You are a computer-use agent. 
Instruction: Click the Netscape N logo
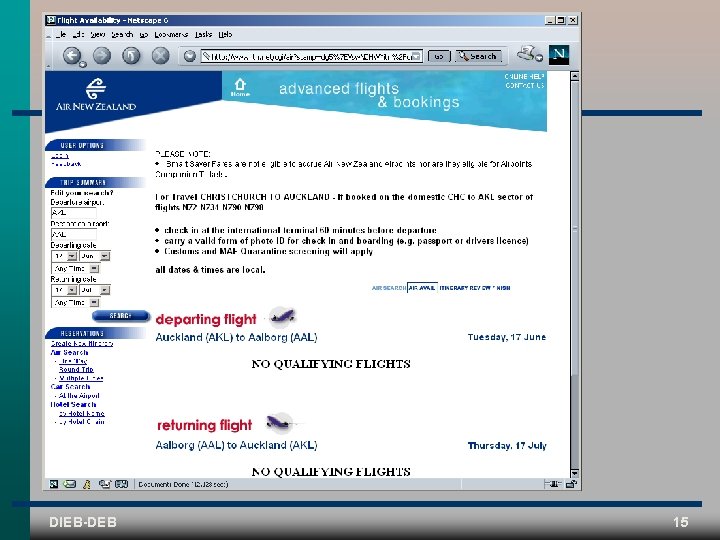pyautogui.click(x=559, y=55)
